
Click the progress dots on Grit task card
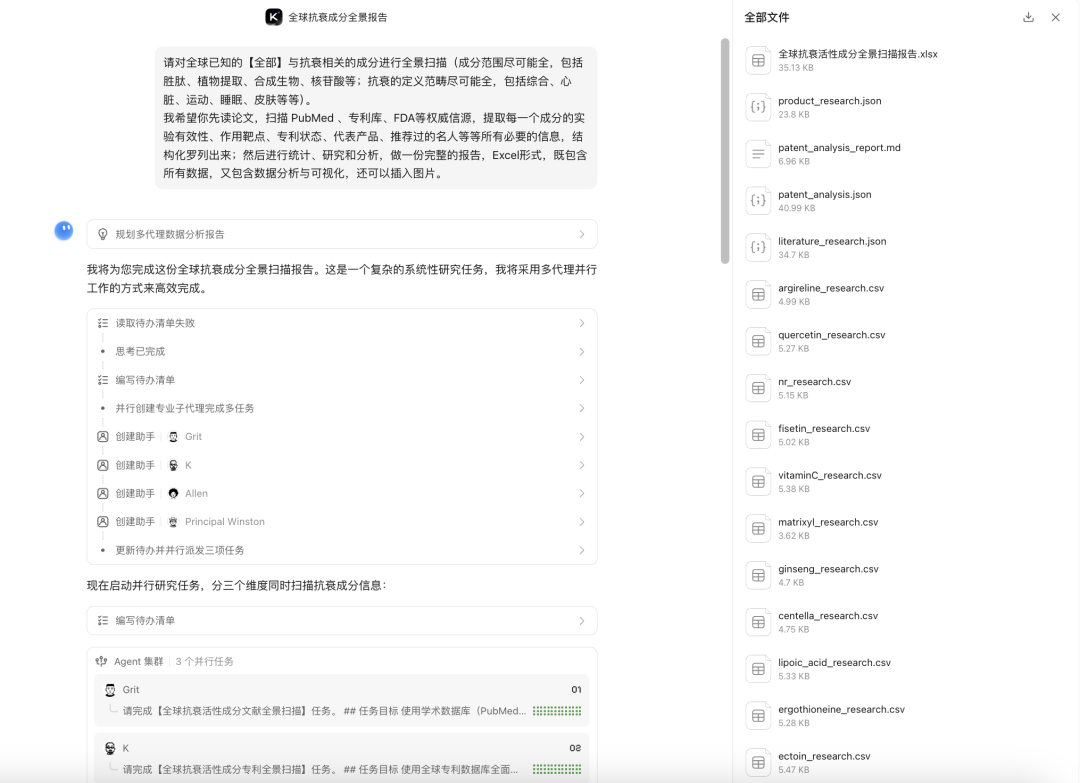[557, 711]
